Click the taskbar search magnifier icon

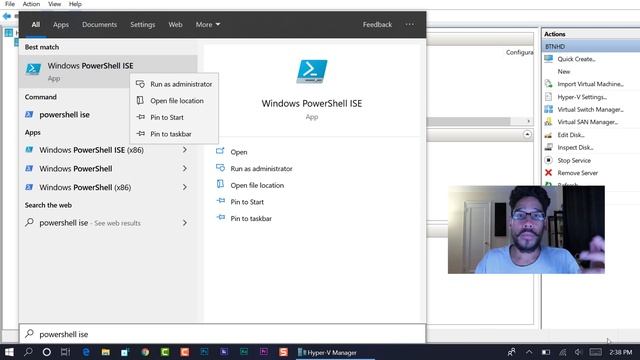[28, 352]
